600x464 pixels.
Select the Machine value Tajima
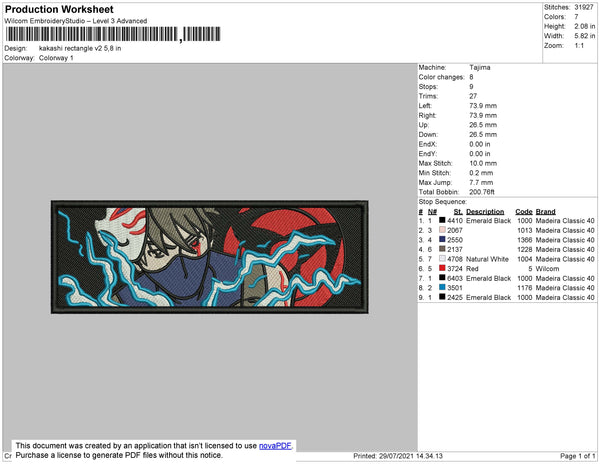(x=480, y=67)
